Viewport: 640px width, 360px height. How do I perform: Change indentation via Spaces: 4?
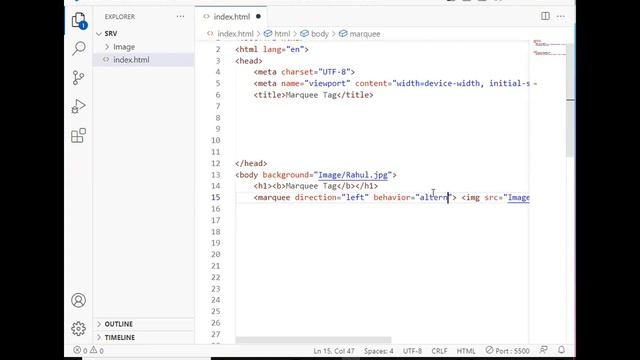tap(379, 351)
